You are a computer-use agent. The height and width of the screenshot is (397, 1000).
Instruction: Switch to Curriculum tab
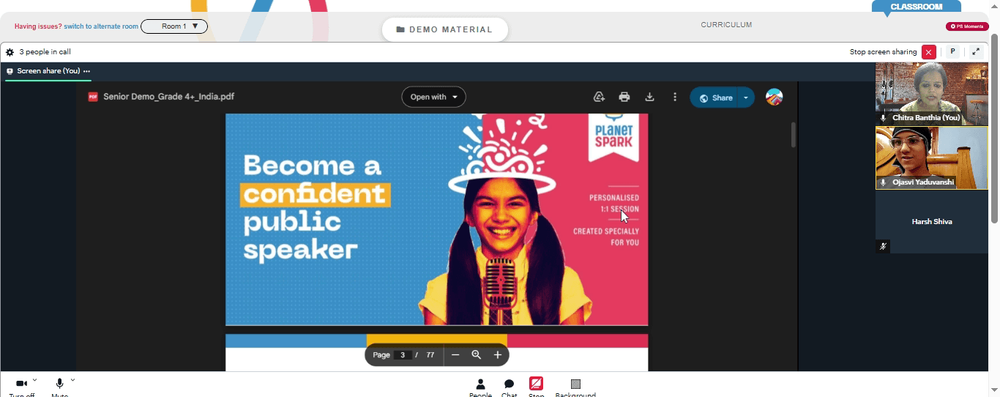(x=726, y=25)
